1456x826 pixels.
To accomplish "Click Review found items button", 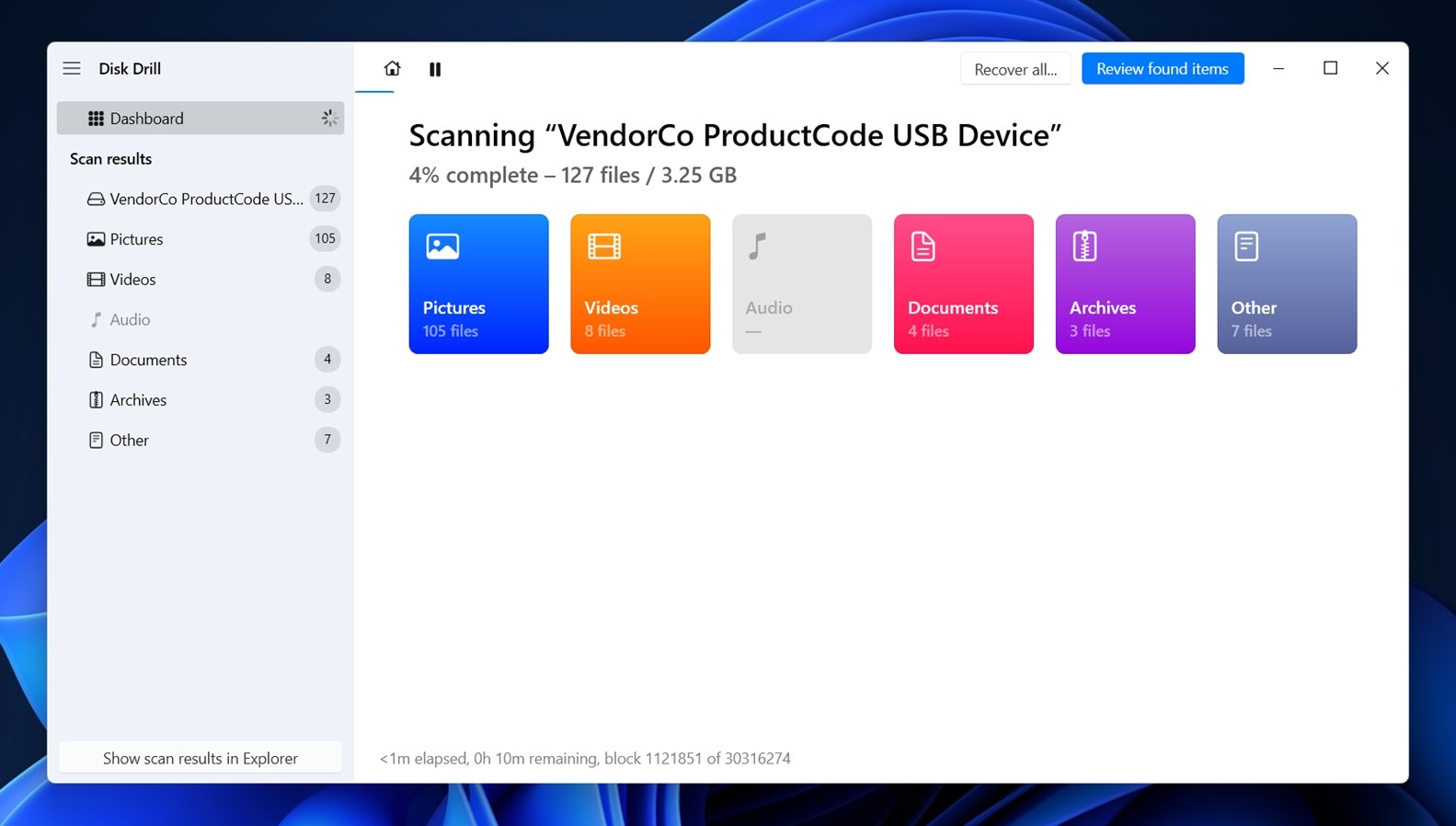I will click(1162, 69).
